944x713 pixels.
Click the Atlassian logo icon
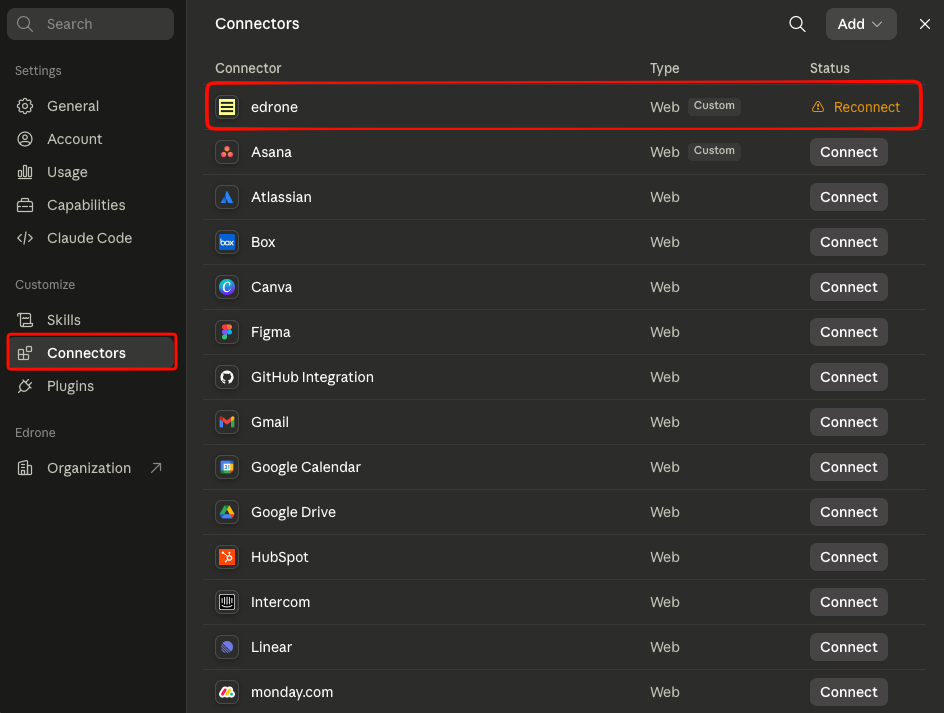tap(227, 197)
